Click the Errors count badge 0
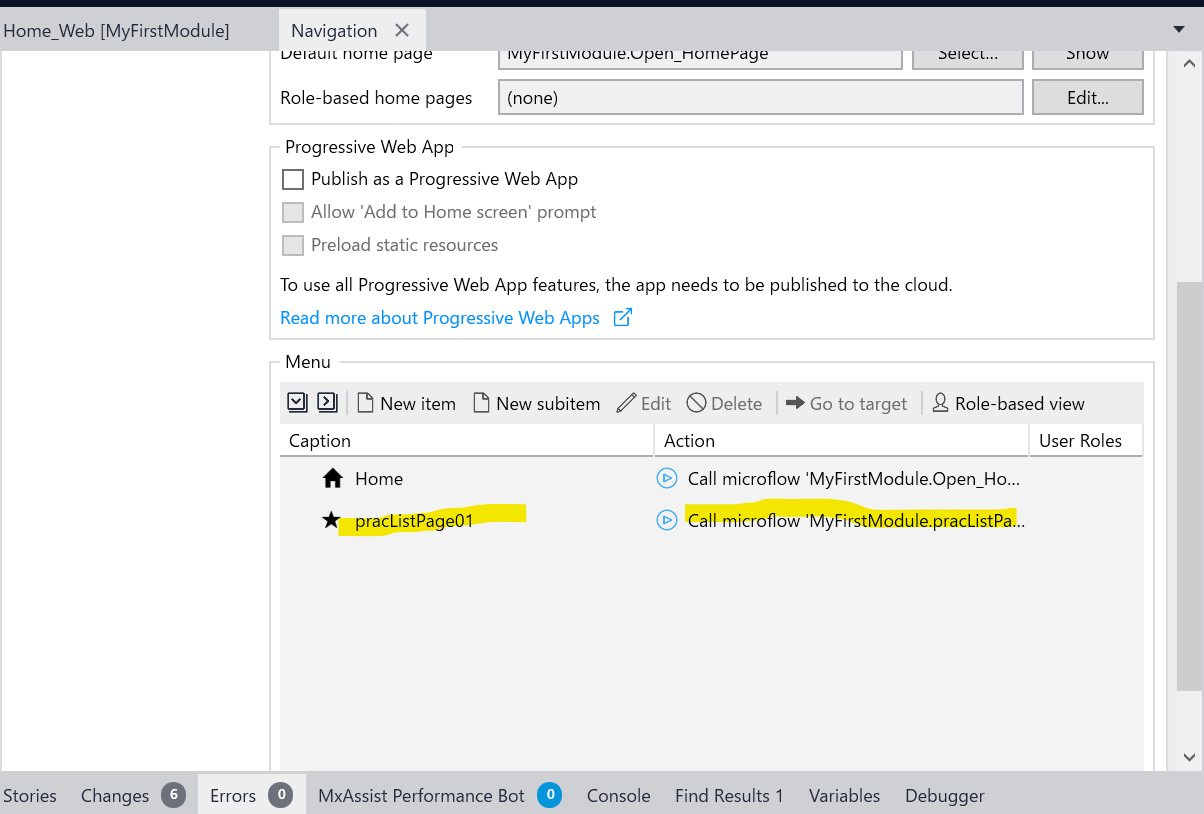Image resolution: width=1204 pixels, height=814 pixels. click(x=281, y=796)
